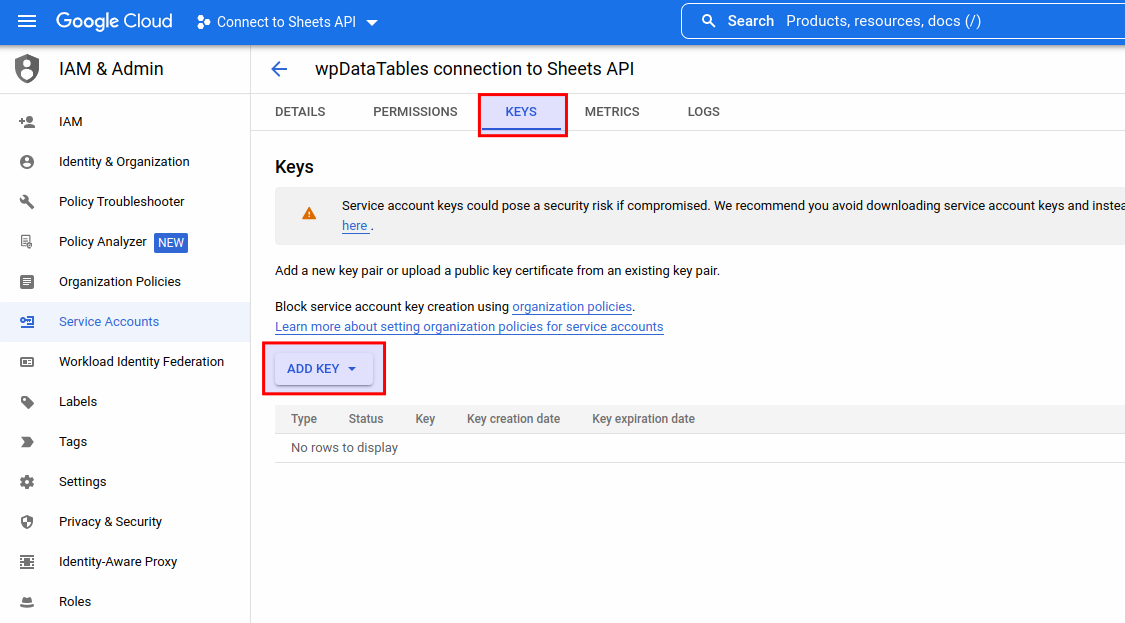Switch to the LOGS tab
Viewport: 1125px width, 623px height.
tap(703, 112)
